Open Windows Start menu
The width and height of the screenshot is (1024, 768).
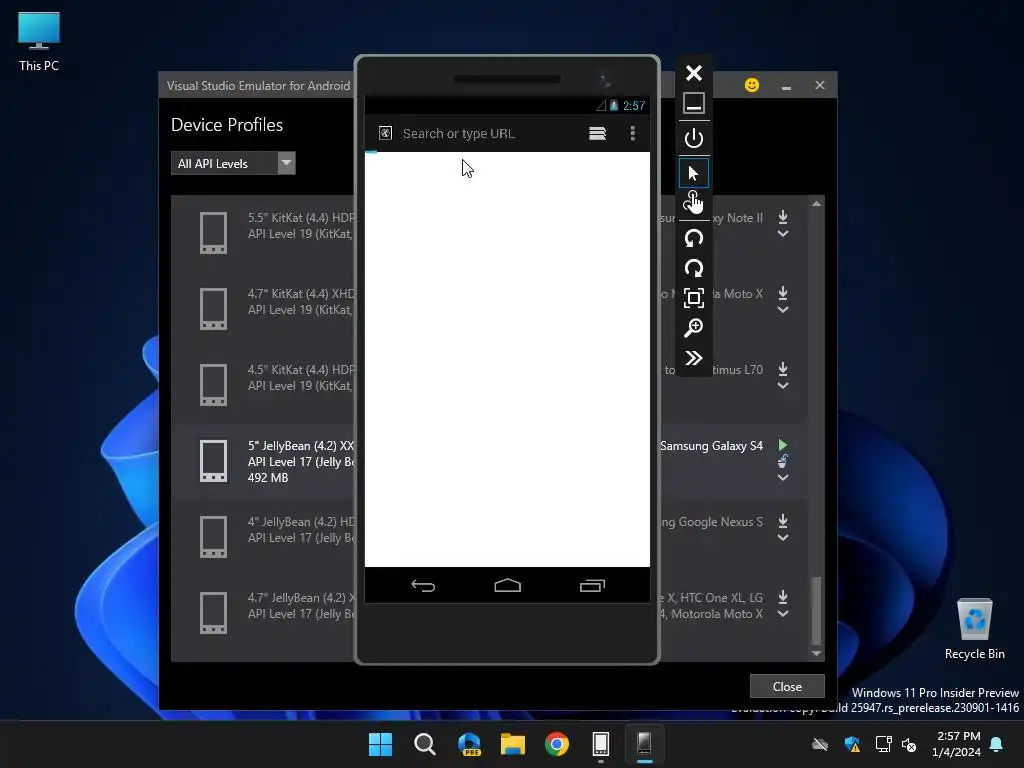(x=380, y=744)
